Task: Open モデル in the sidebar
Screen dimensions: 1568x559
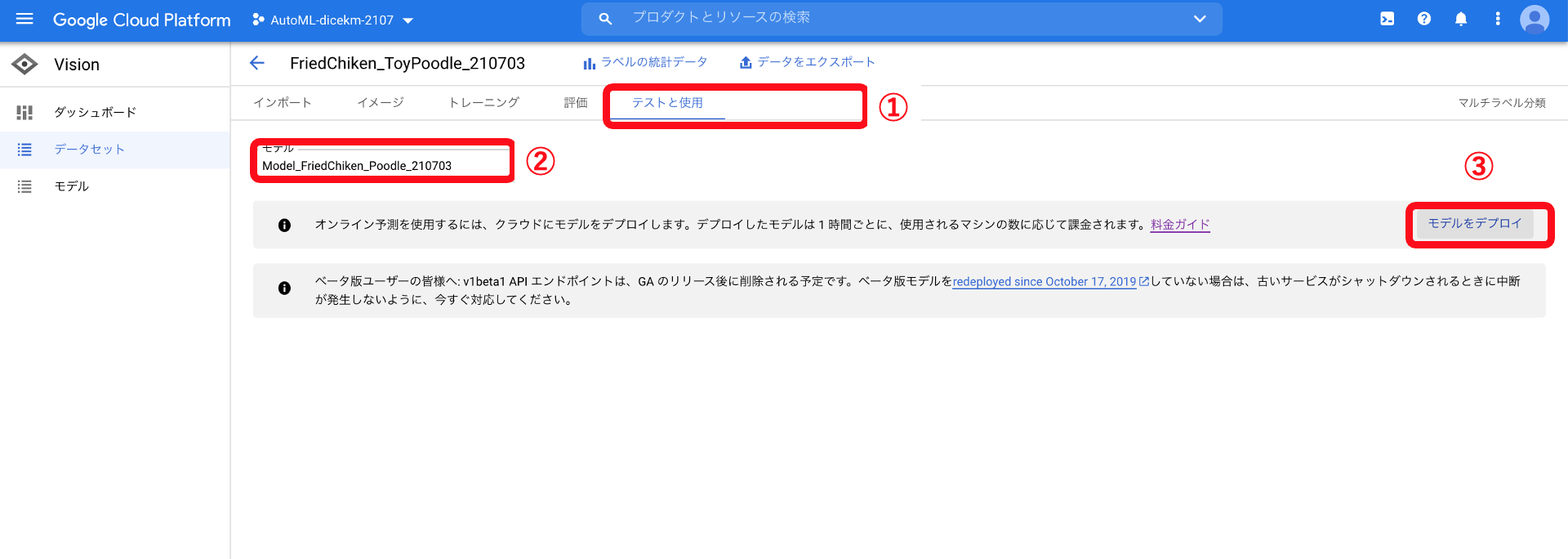Action: [x=114, y=186]
